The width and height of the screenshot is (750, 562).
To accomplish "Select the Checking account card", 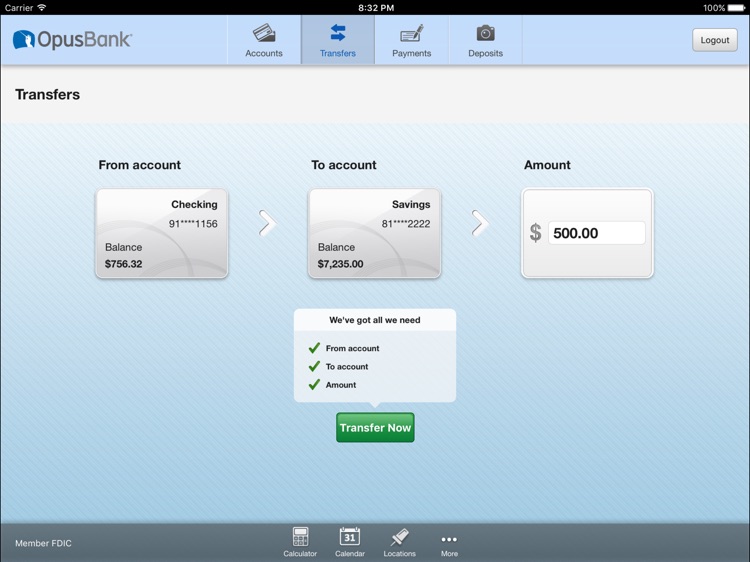I will click(162, 233).
